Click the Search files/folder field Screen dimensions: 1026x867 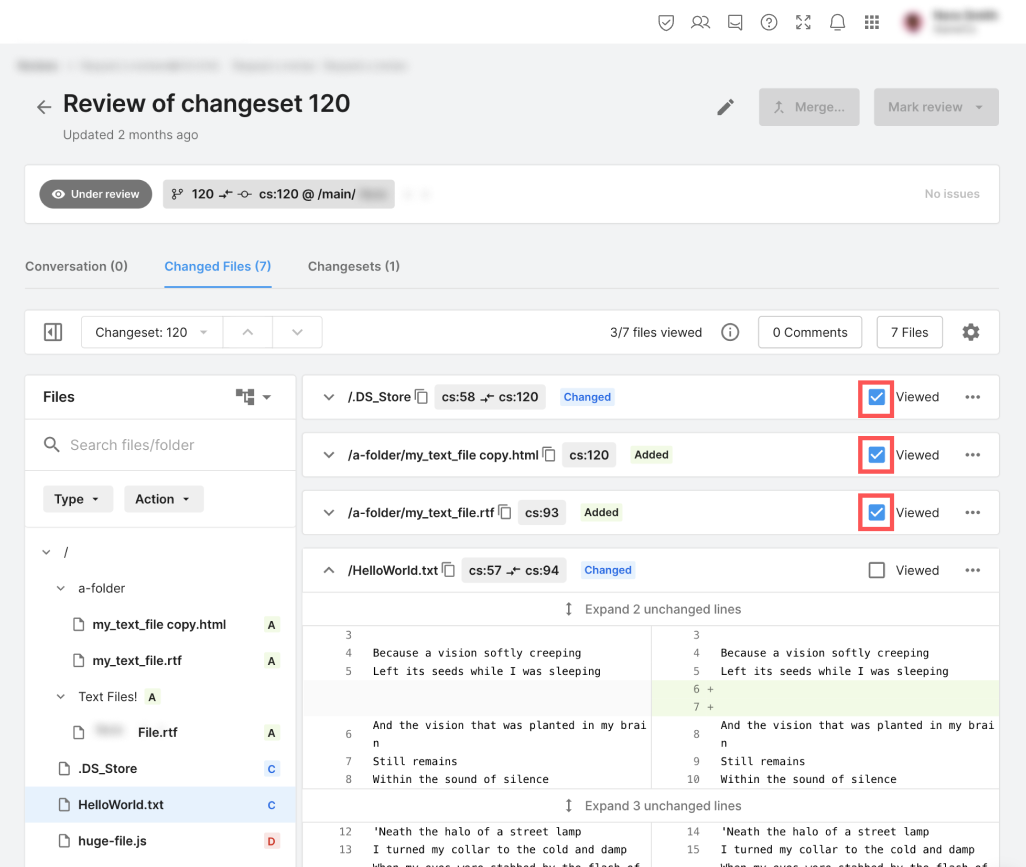point(170,445)
